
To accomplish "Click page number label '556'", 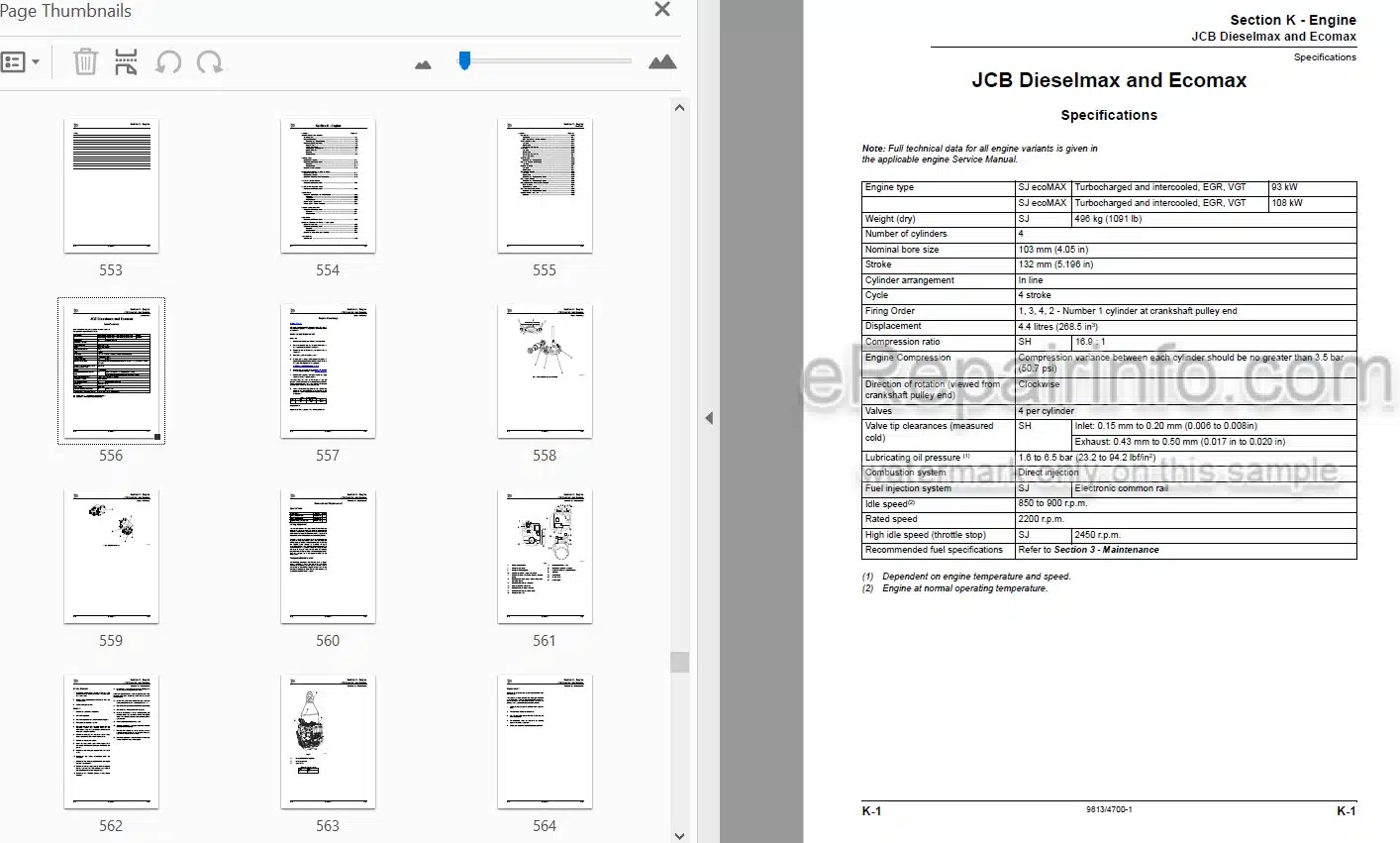I will click(x=111, y=456).
